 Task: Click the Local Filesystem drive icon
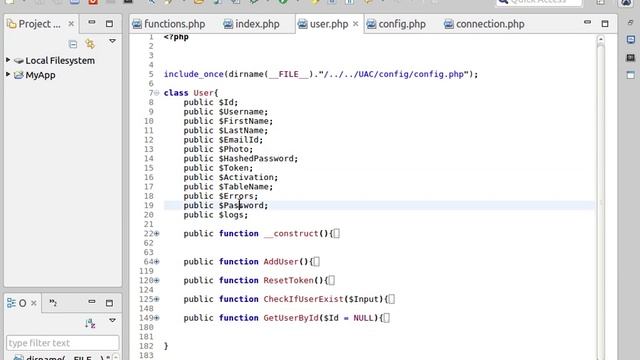click(x=19, y=61)
